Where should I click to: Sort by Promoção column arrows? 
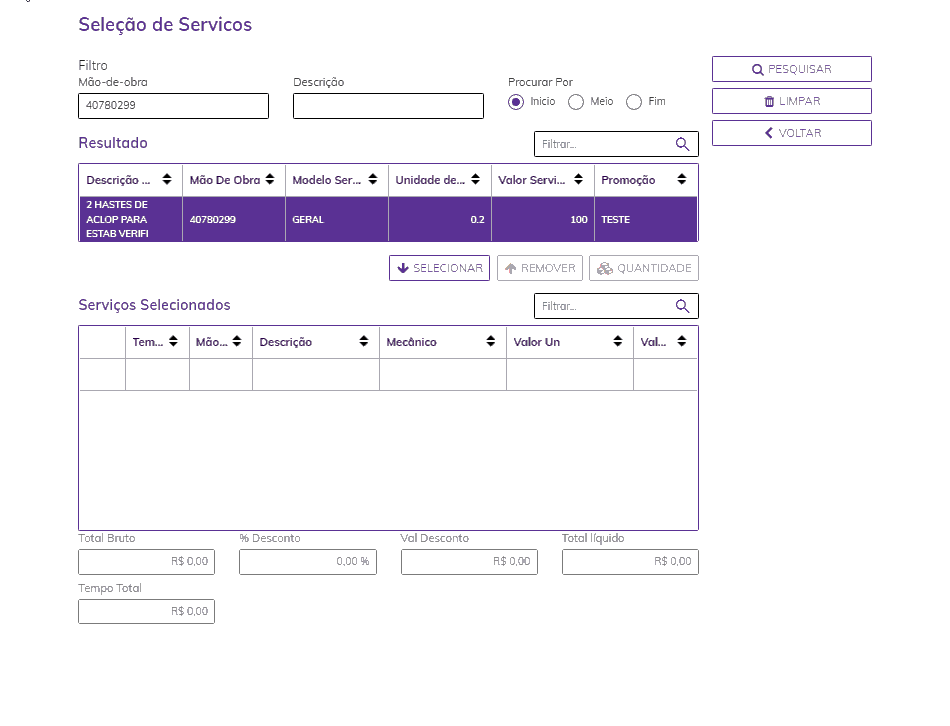(682, 179)
